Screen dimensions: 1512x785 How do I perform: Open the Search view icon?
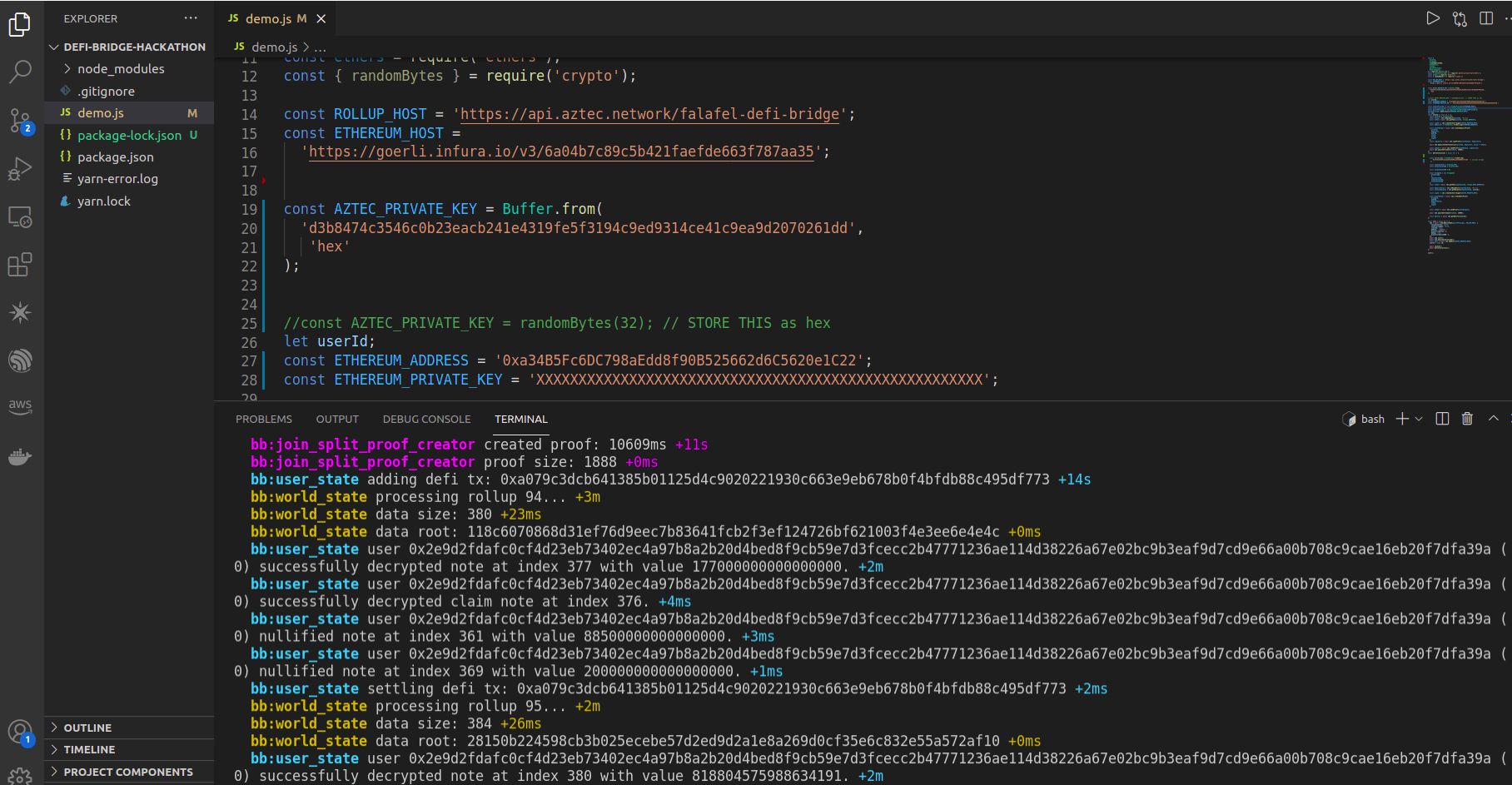coord(20,72)
